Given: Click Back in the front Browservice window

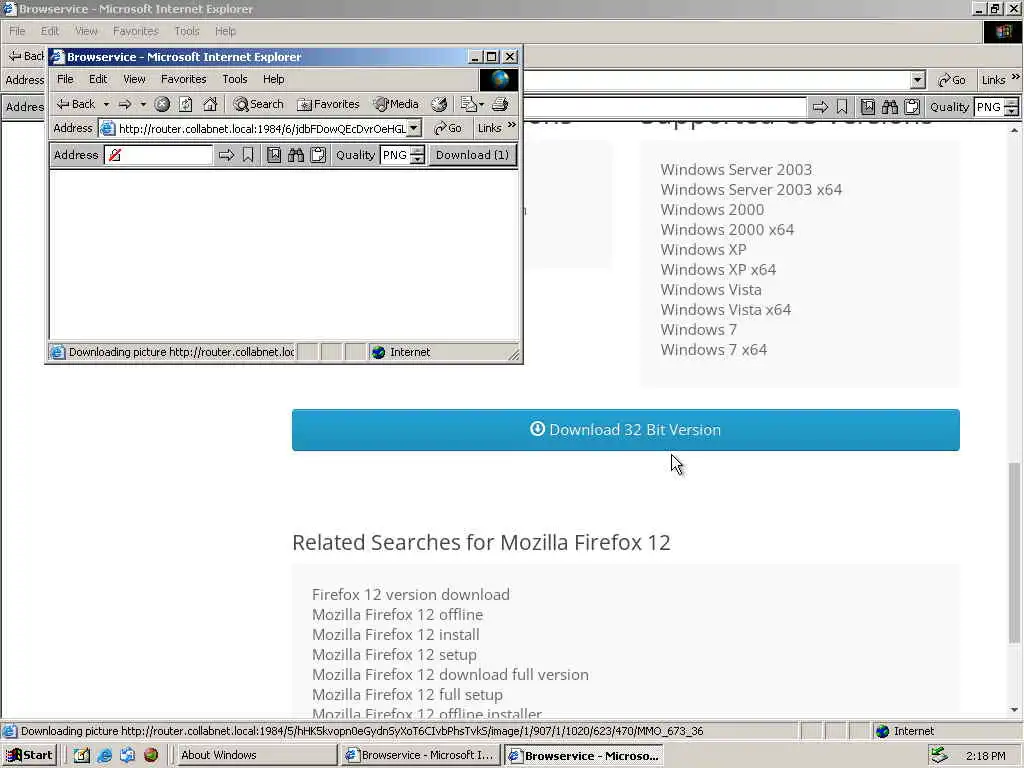Looking at the screenshot, I should coord(75,104).
